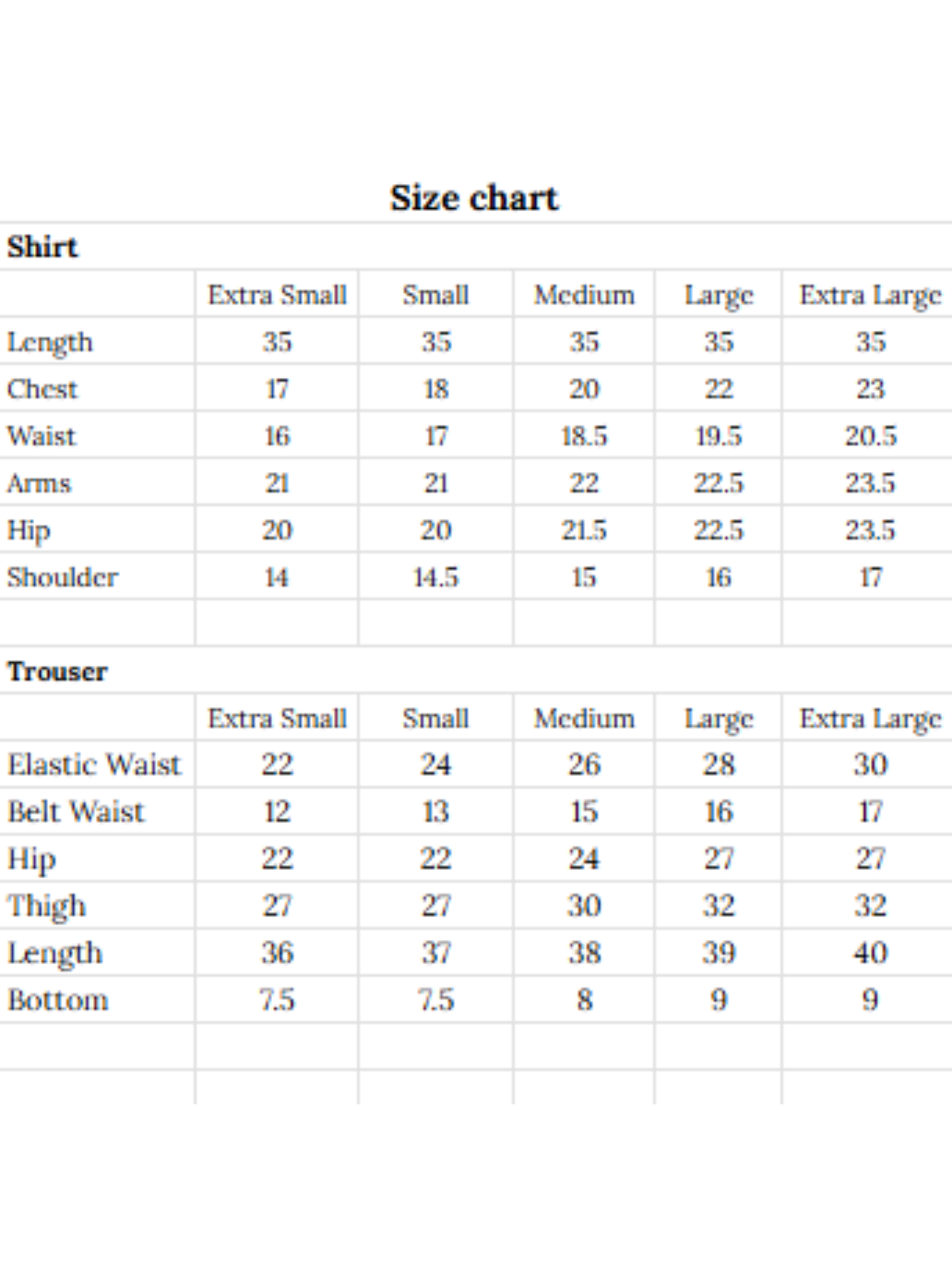Click the Belt Waist row label
The width and height of the screenshot is (952, 1270).
pyautogui.click(x=76, y=812)
